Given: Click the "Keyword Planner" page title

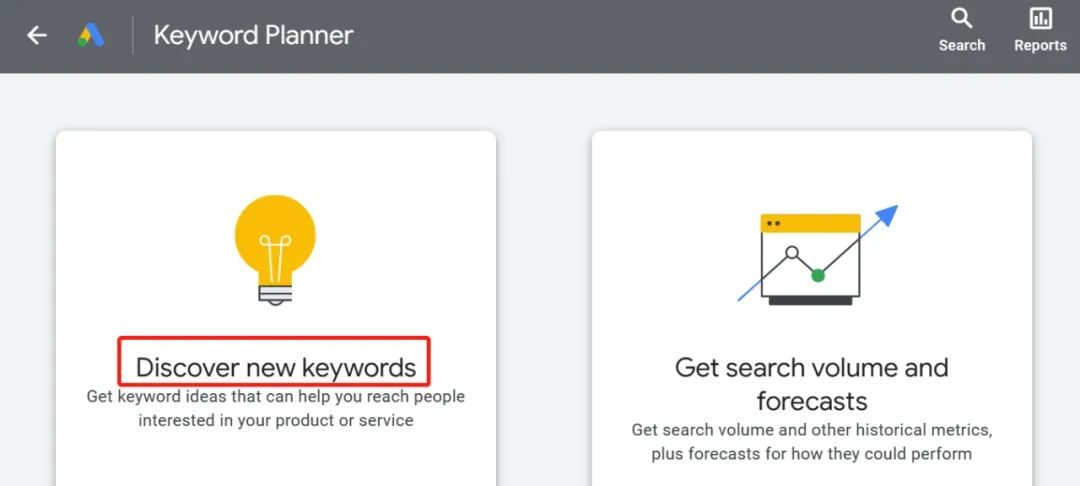Looking at the screenshot, I should point(253,36).
